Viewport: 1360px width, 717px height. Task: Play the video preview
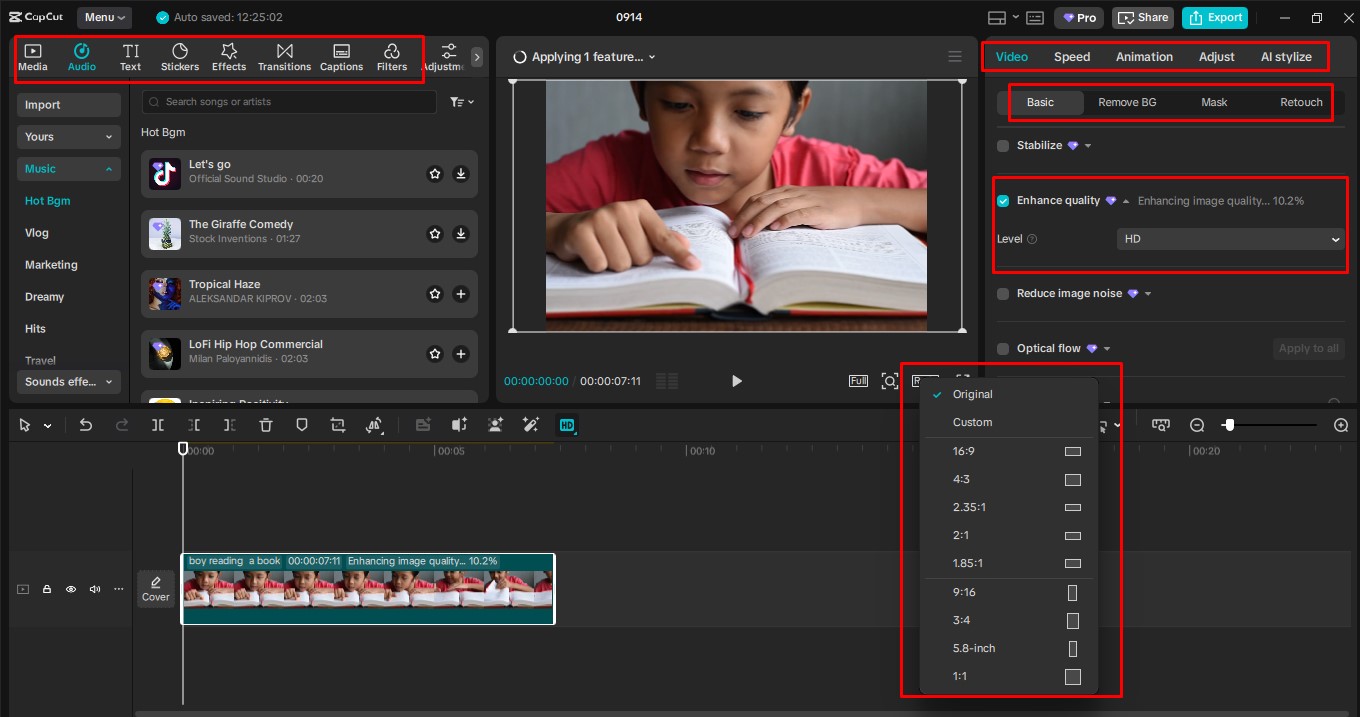(x=737, y=381)
